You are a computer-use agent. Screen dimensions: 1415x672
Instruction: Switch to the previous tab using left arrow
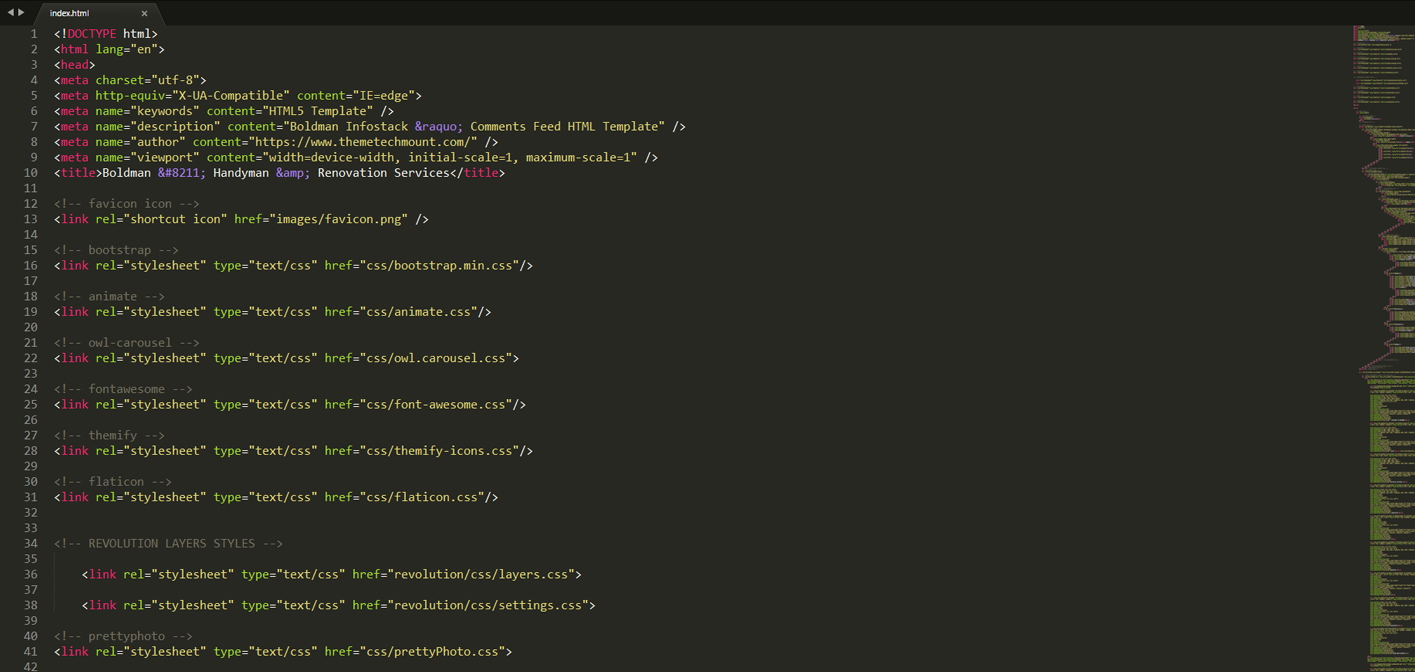[x=11, y=13]
